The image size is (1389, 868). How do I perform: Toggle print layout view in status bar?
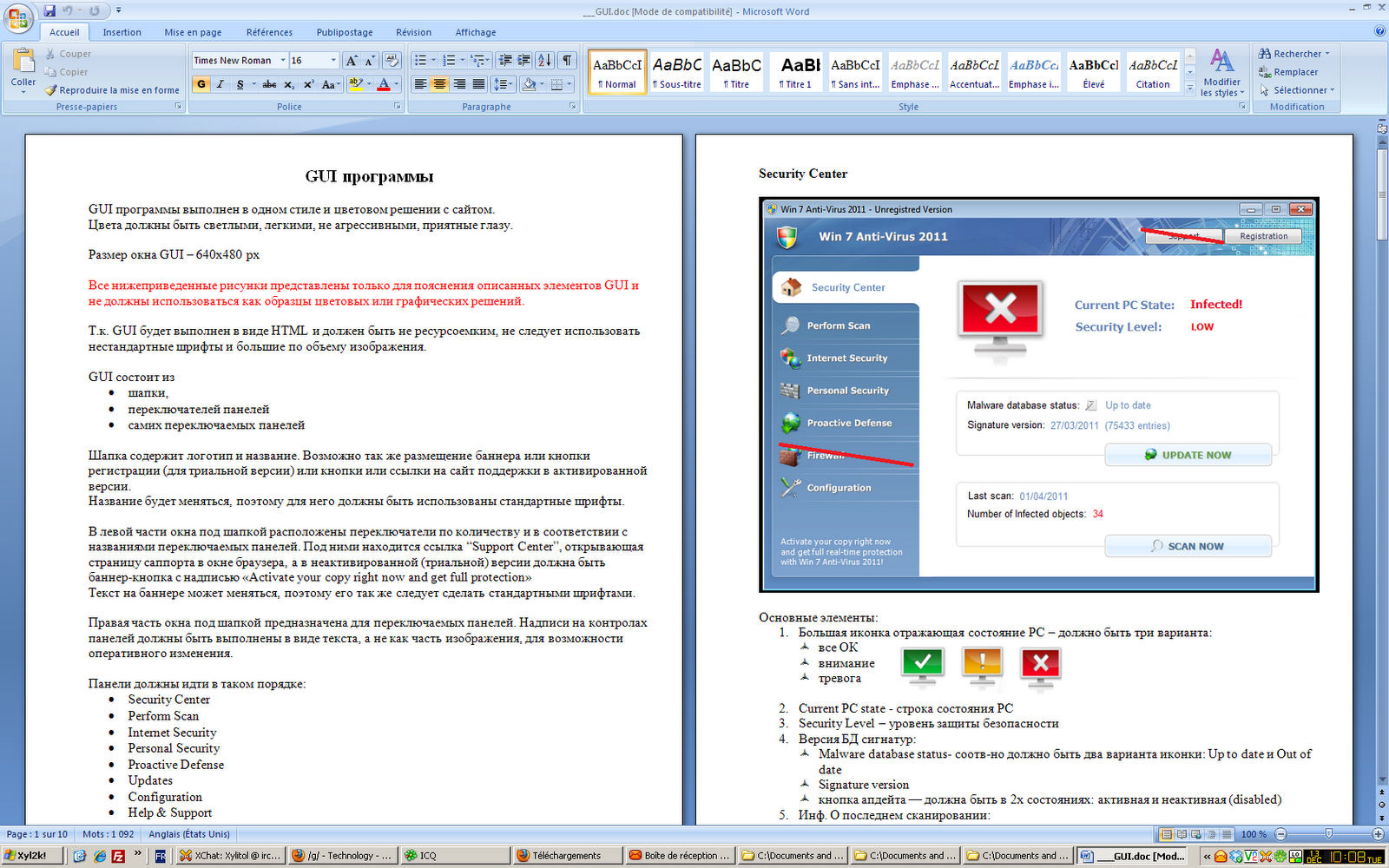(x=1168, y=834)
